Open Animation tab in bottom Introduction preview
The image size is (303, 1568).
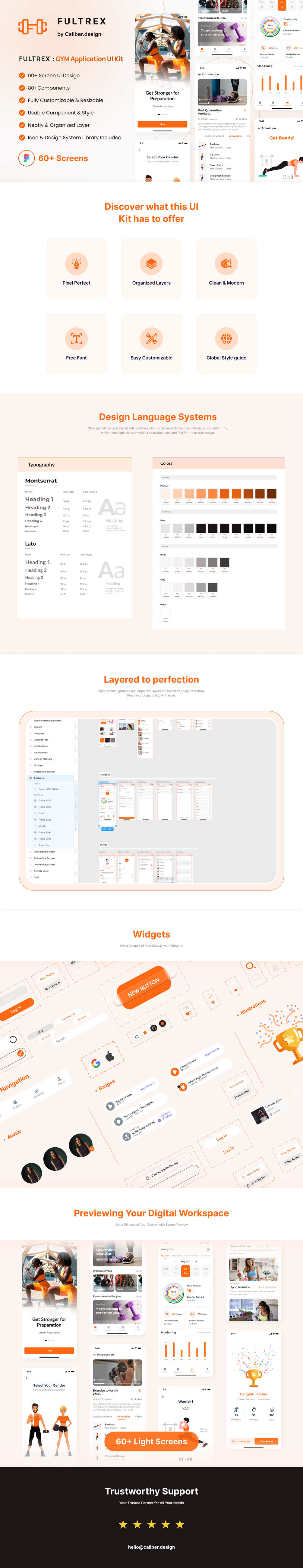point(123,1417)
